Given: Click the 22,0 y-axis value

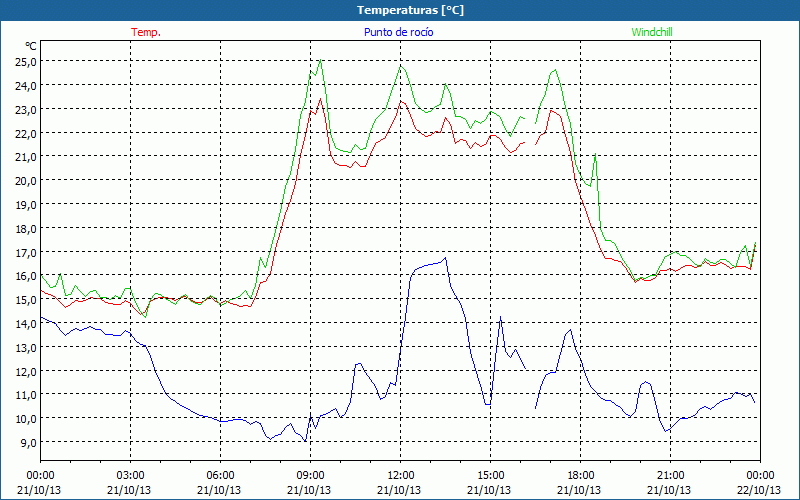Looking at the screenshot, I should (27, 134).
